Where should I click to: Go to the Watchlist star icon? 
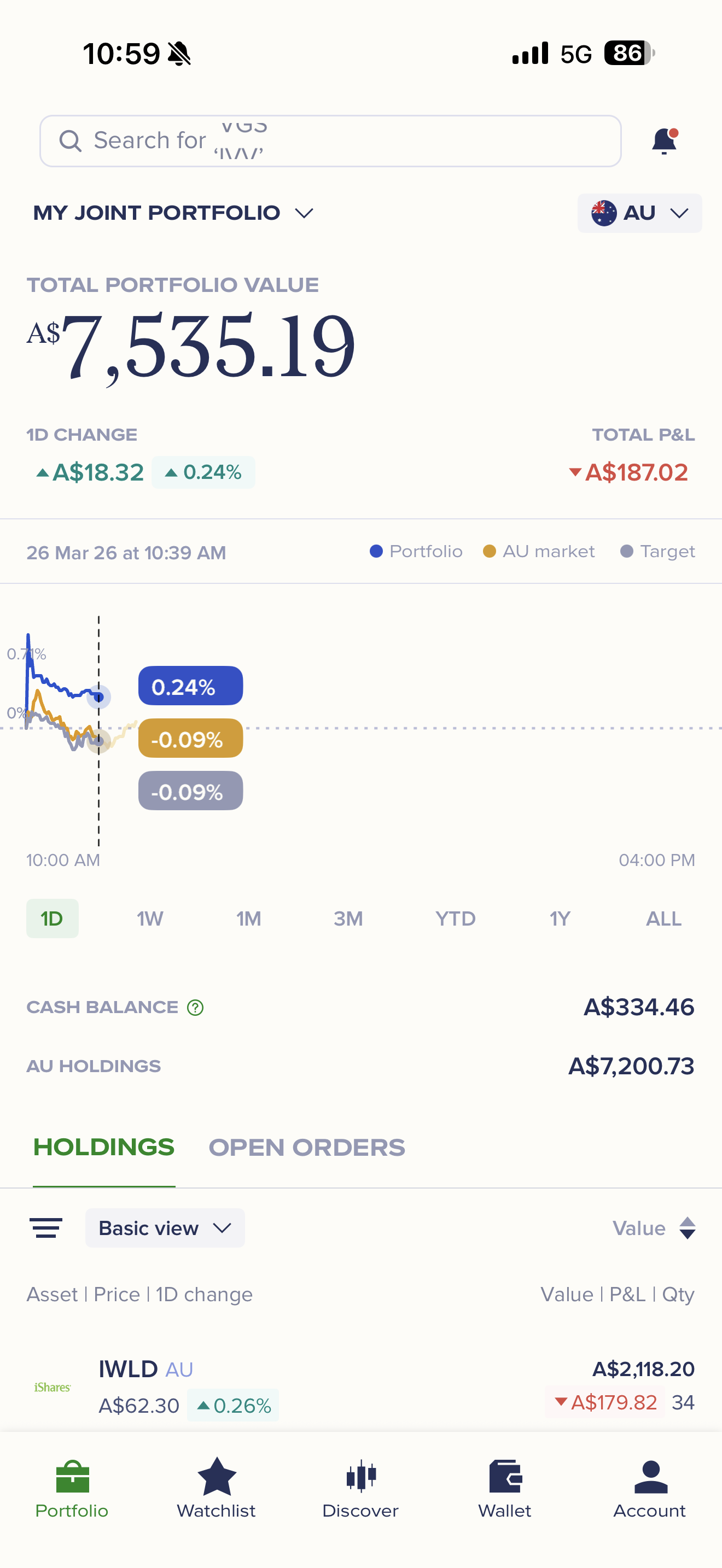point(217,1476)
